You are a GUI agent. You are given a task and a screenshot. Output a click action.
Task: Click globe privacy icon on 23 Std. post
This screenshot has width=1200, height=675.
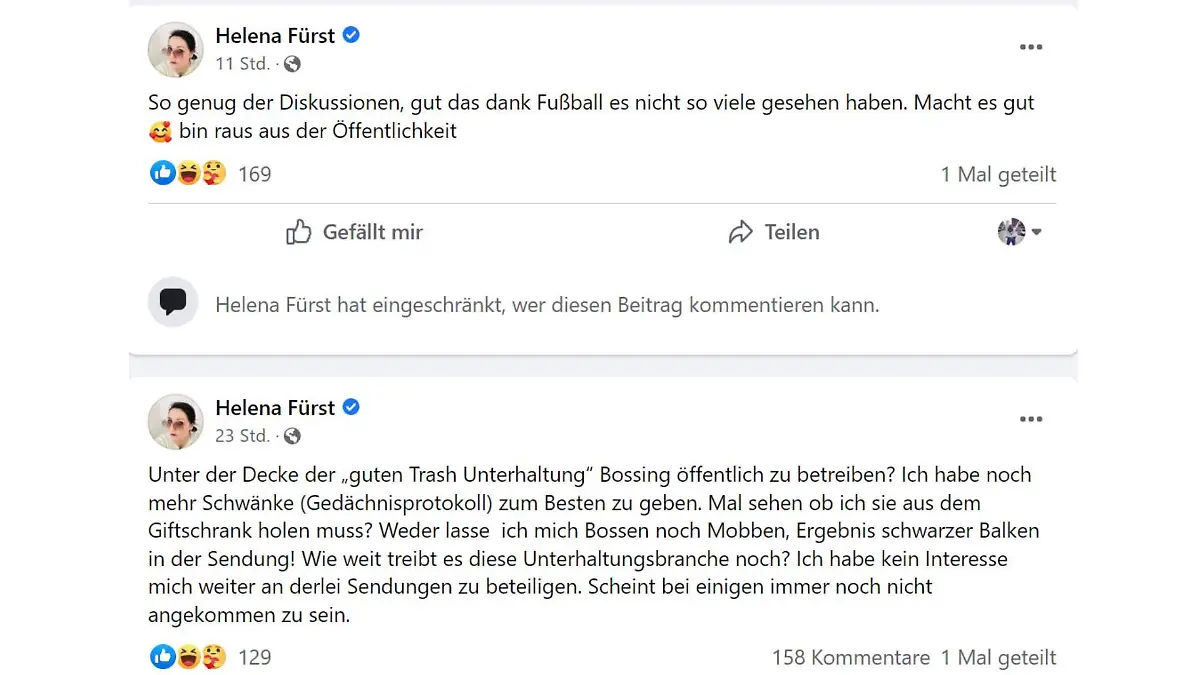(292, 436)
